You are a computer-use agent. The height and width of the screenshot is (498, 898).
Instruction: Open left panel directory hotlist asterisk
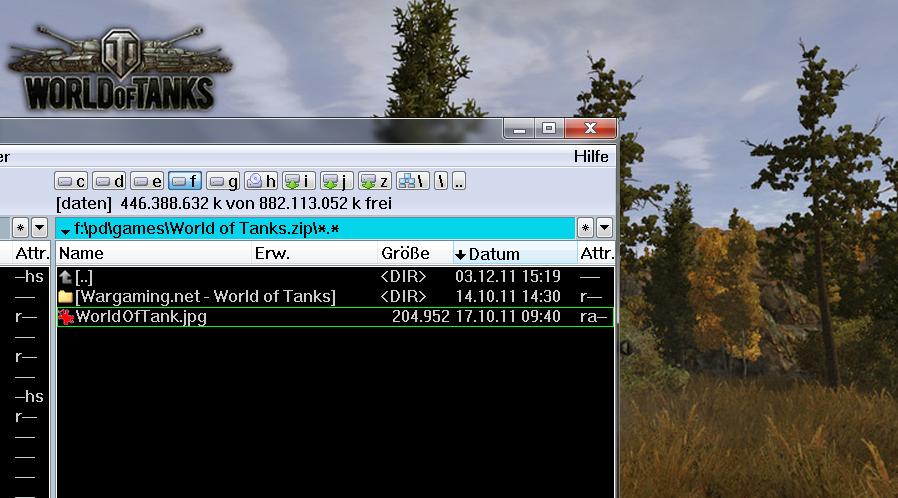click(x=20, y=228)
